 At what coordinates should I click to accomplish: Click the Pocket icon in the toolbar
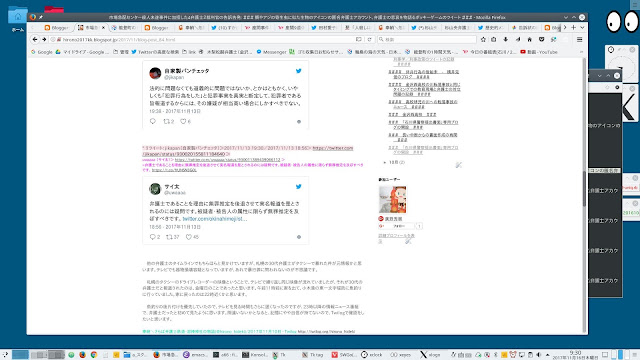coord(542,40)
